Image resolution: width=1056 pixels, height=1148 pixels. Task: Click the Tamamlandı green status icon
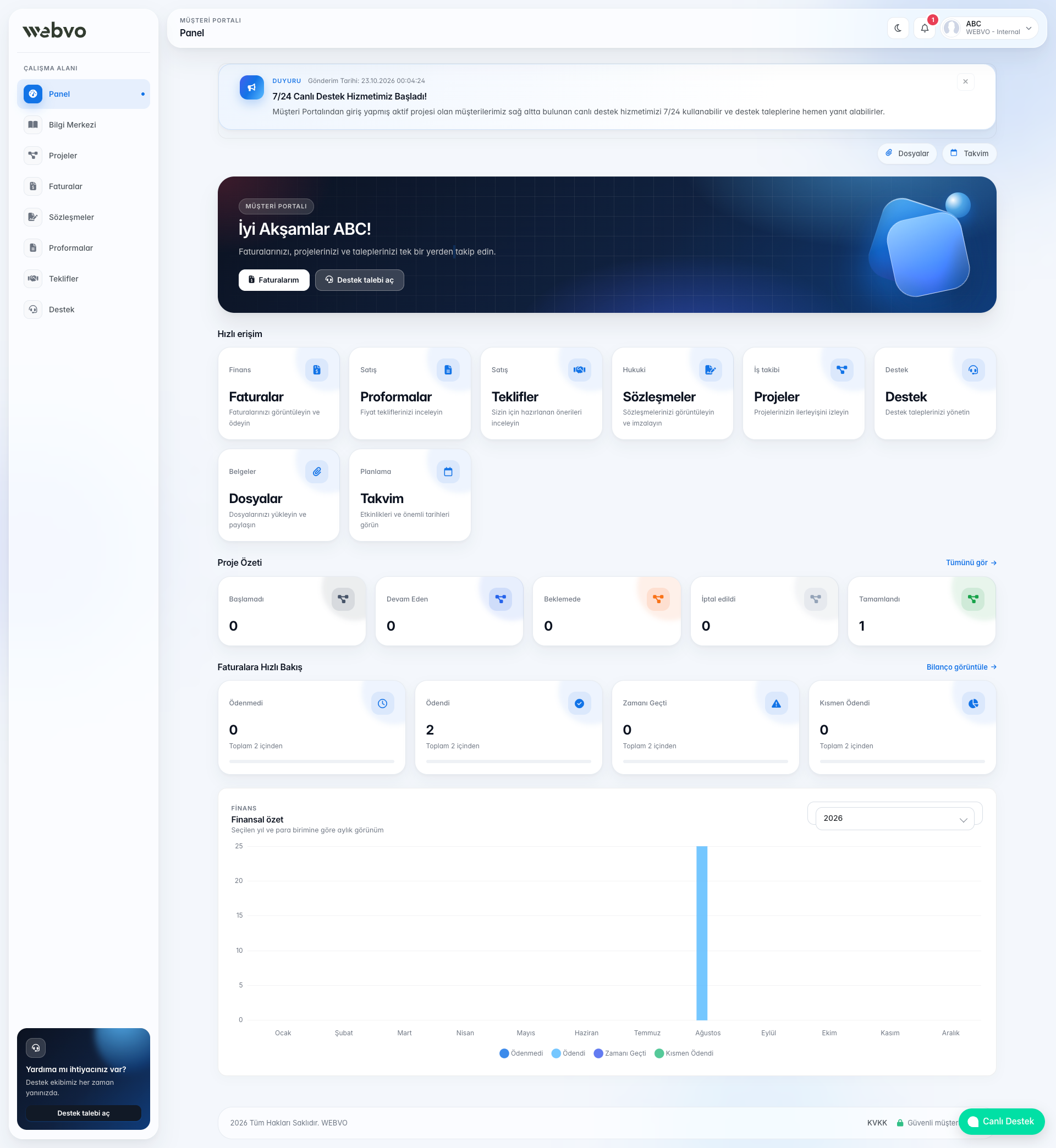coord(973,599)
